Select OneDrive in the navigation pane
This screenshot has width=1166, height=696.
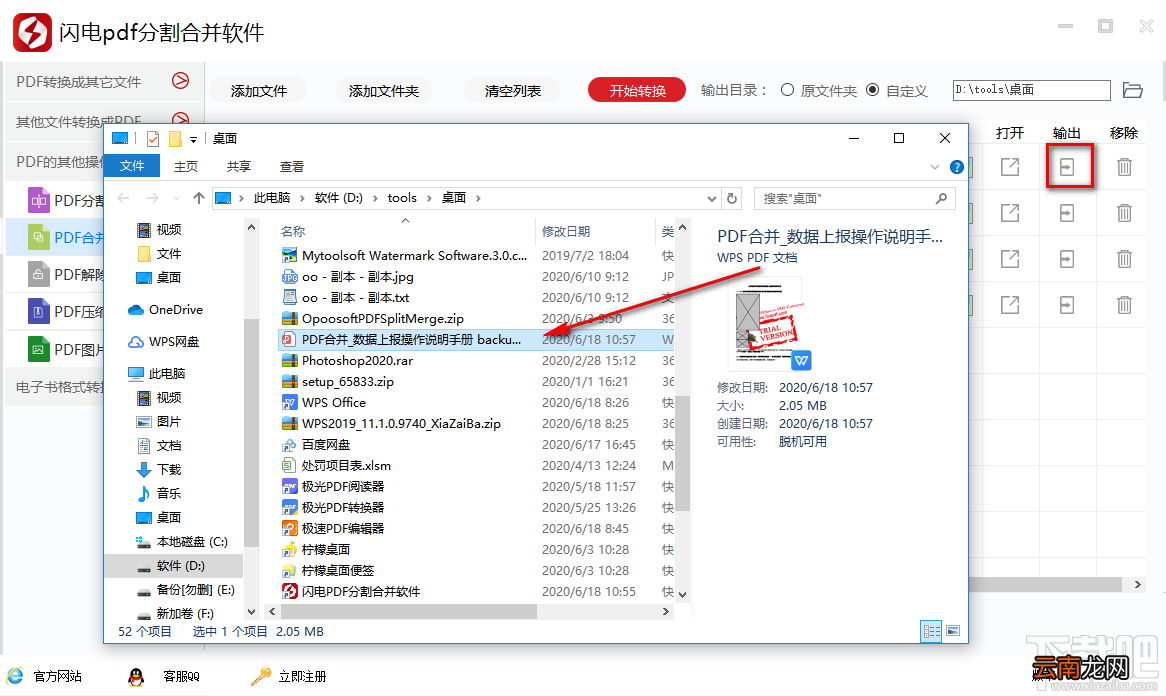click(175, 309)
